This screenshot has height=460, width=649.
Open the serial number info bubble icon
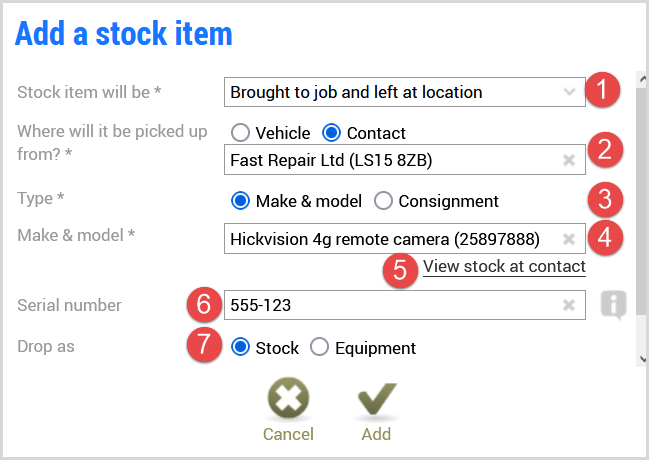click(613, 305)
